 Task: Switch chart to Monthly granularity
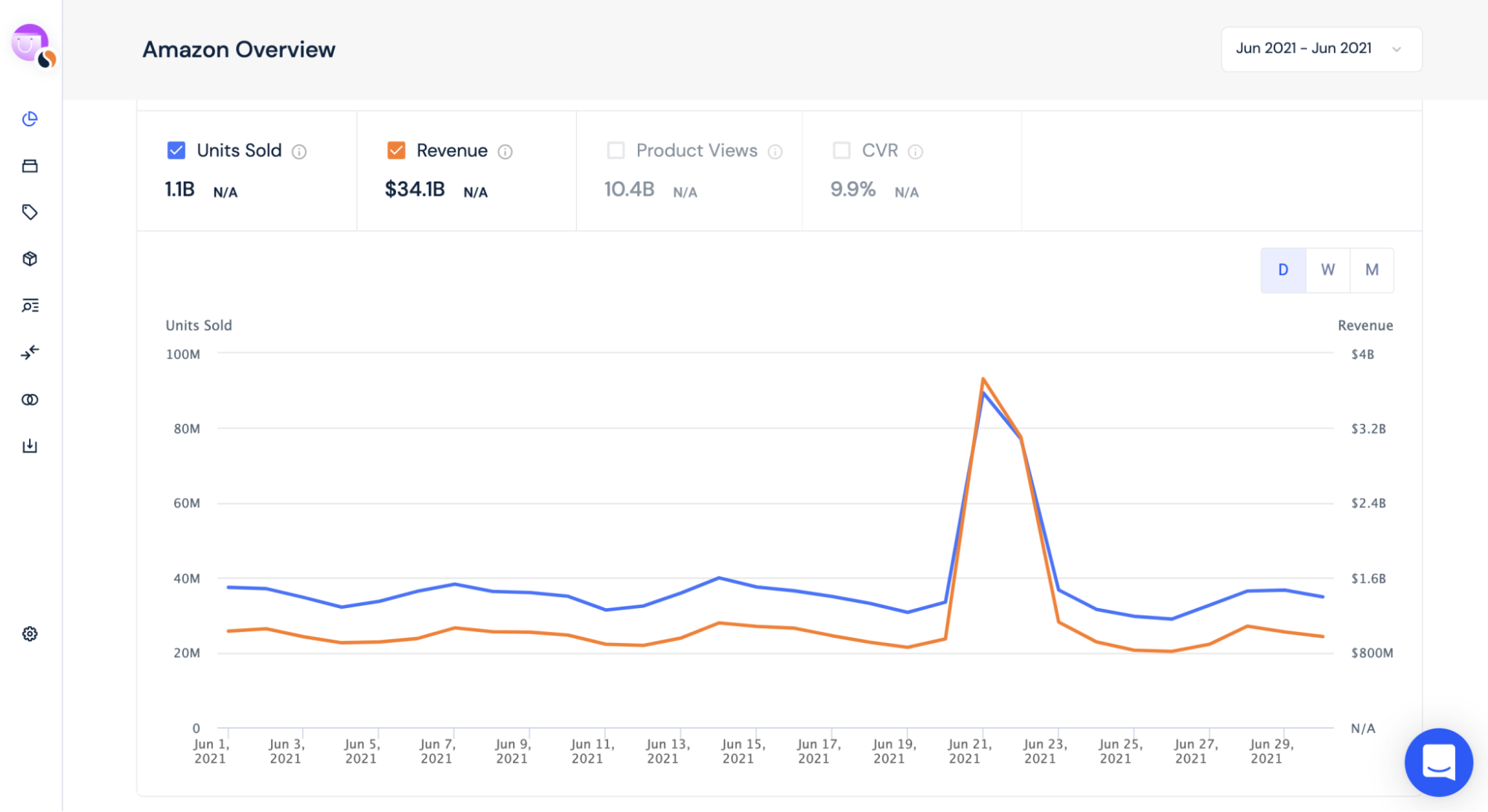point(1372,269)
